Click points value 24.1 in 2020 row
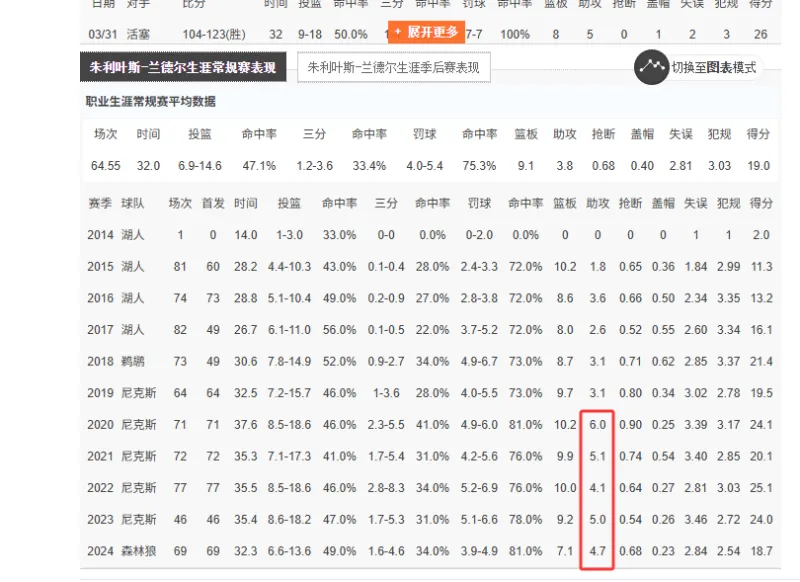 pyautogui.click(x=761, y=425)
